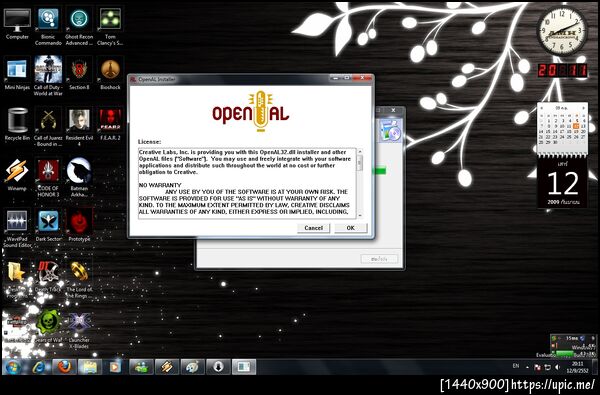Select the Death Track shortcut

[48, 276]
